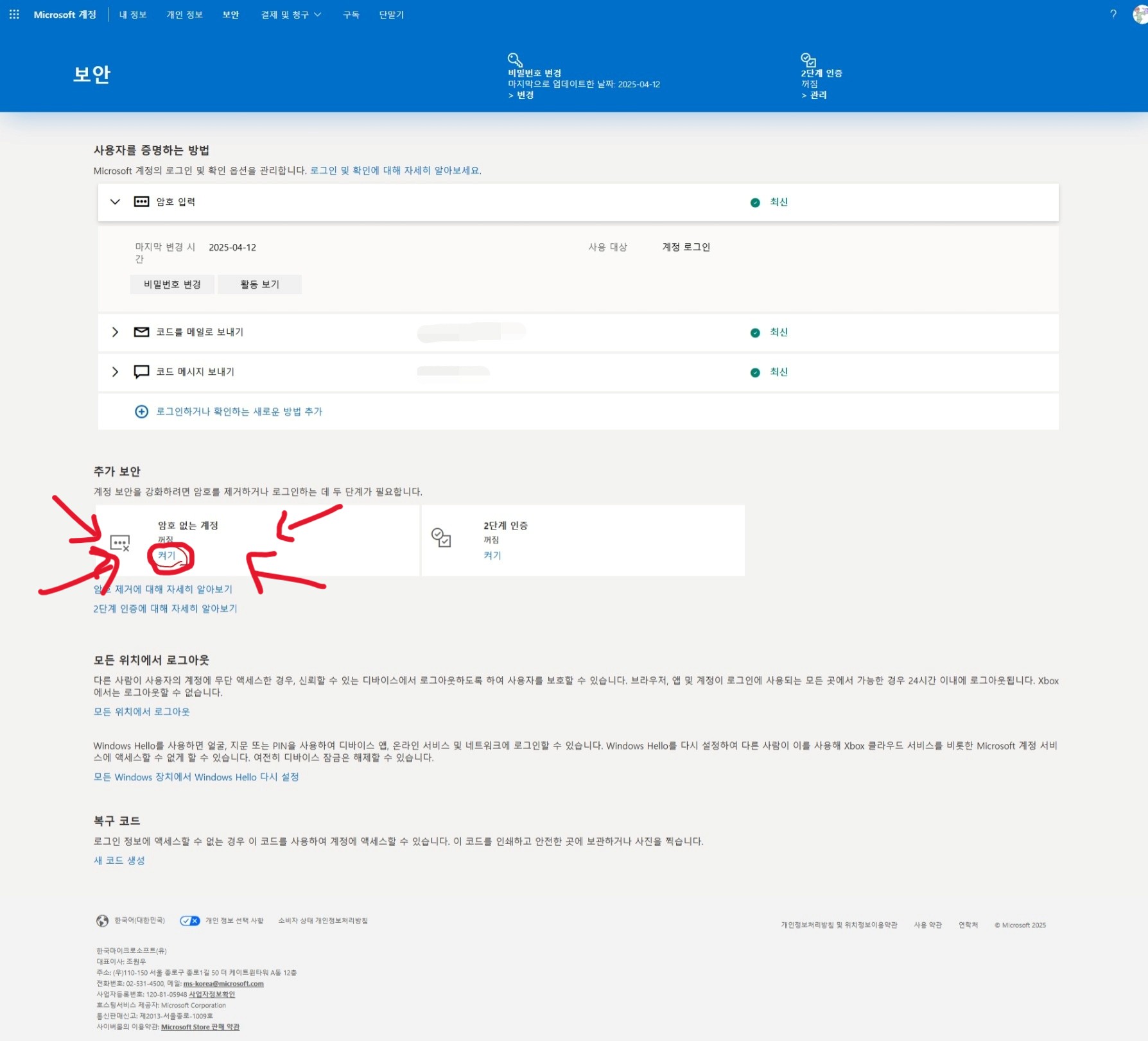Go to the 내 정보 tab
Screen dimensions: 1148x1041
133,14
